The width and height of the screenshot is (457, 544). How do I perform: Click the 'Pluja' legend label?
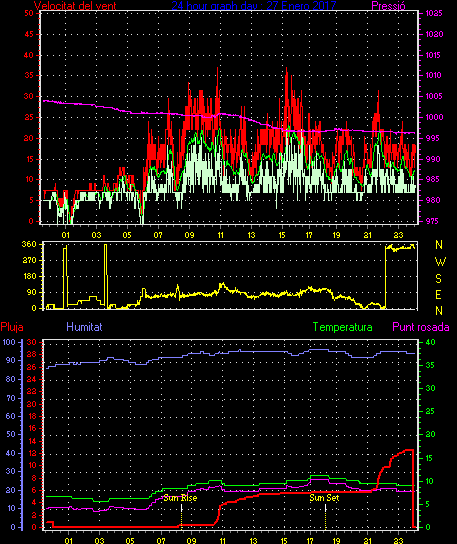coord(12,327)
